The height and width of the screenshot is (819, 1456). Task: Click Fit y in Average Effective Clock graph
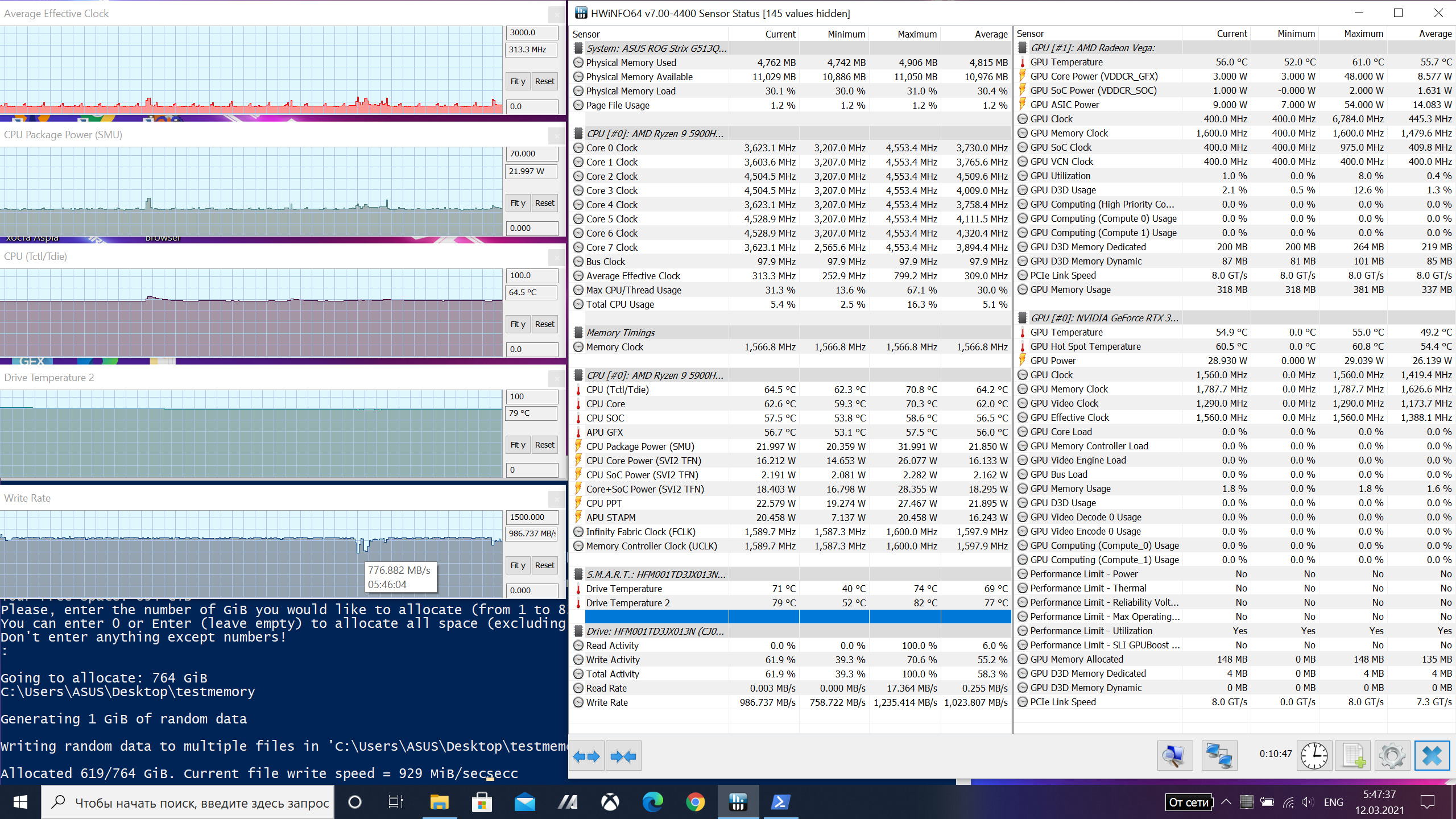click(518, 81)
